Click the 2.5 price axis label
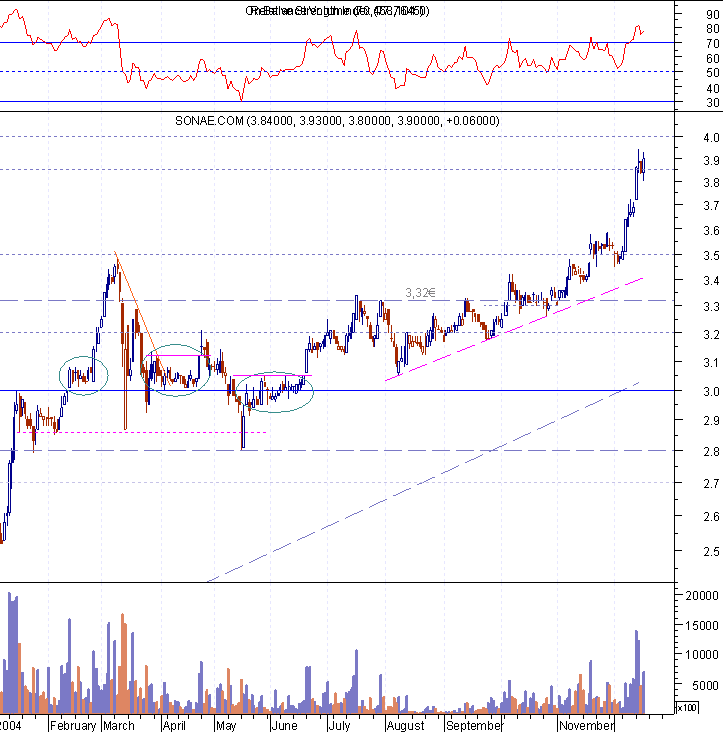The width and height of the screenshot is (723, 732). 711,551
